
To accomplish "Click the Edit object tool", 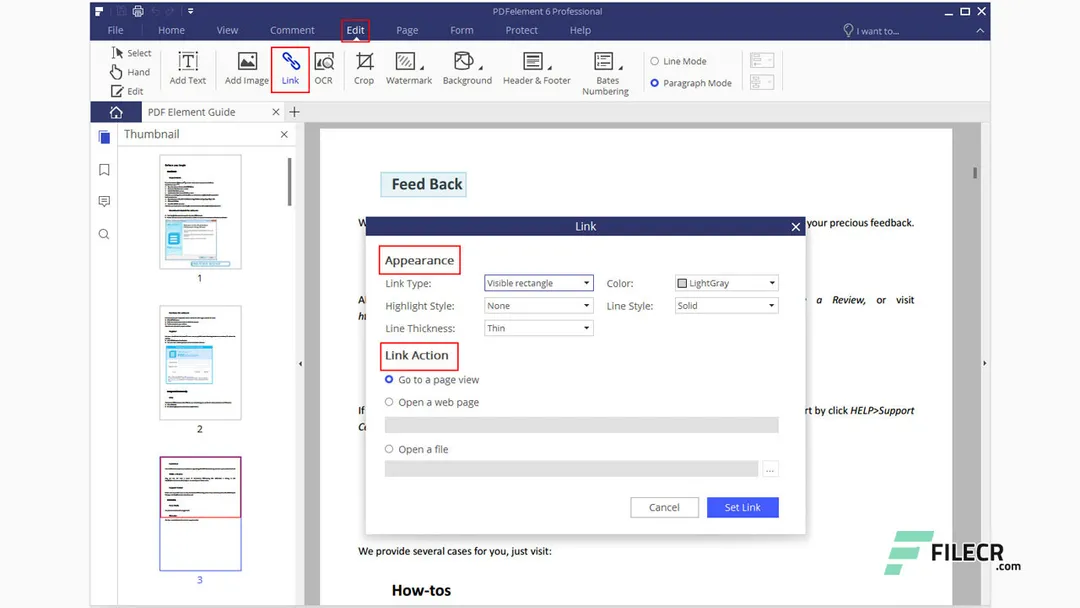I will click(127, 91).
